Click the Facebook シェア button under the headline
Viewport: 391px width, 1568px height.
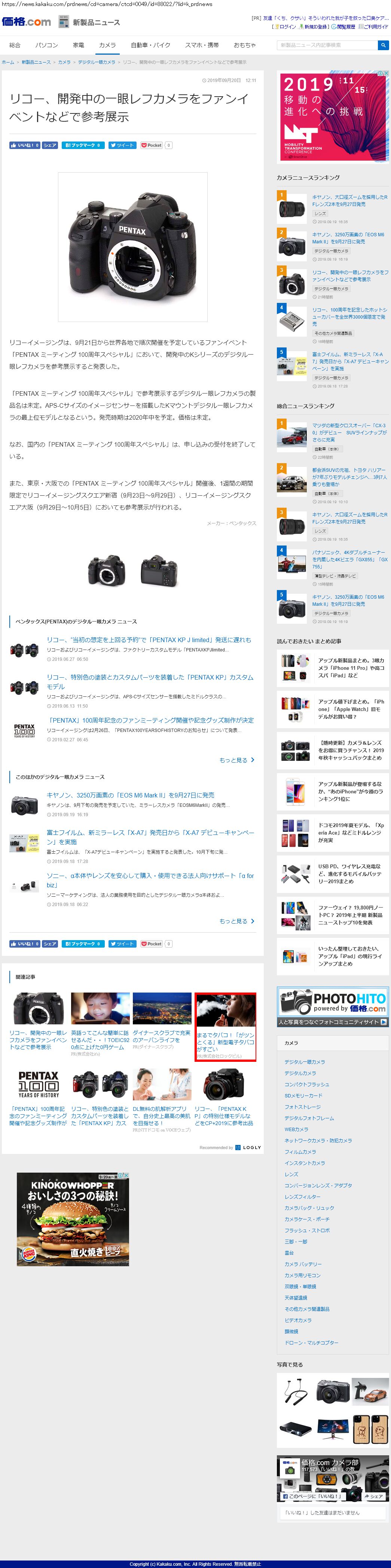(x=50, y=146)
